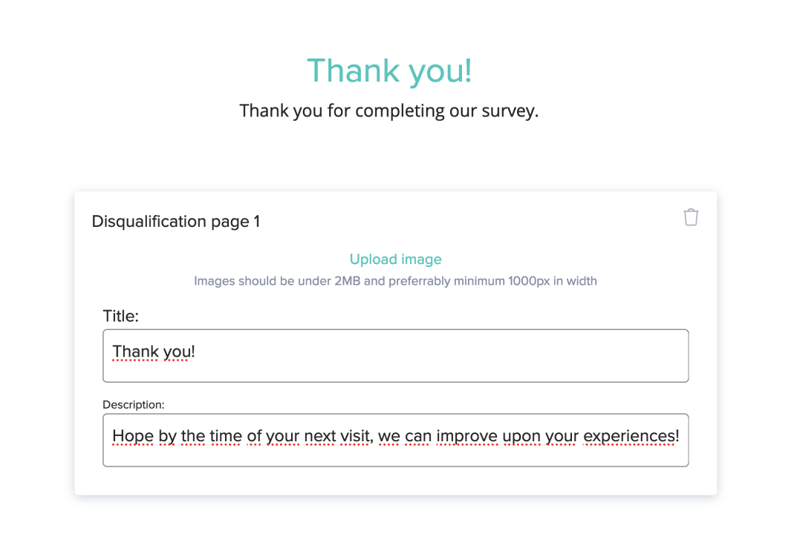Click the Description: field label
This screenshot has height=534, width=800.
coord(134,404)
